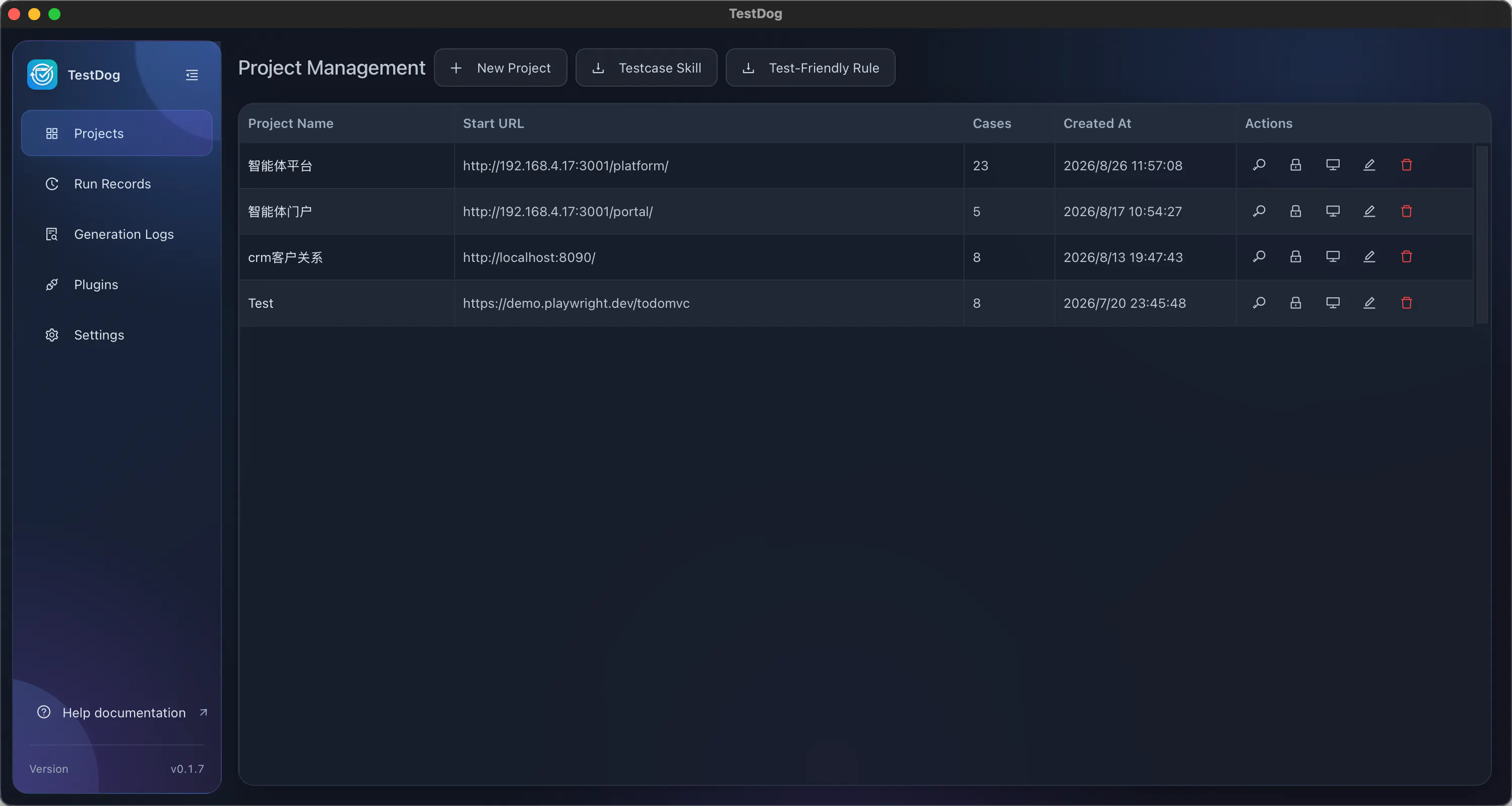The image size is (1512, 806).
Task: Click the https://demo.playwright.dev/todomvc URL
Action: tap(577, 303)
